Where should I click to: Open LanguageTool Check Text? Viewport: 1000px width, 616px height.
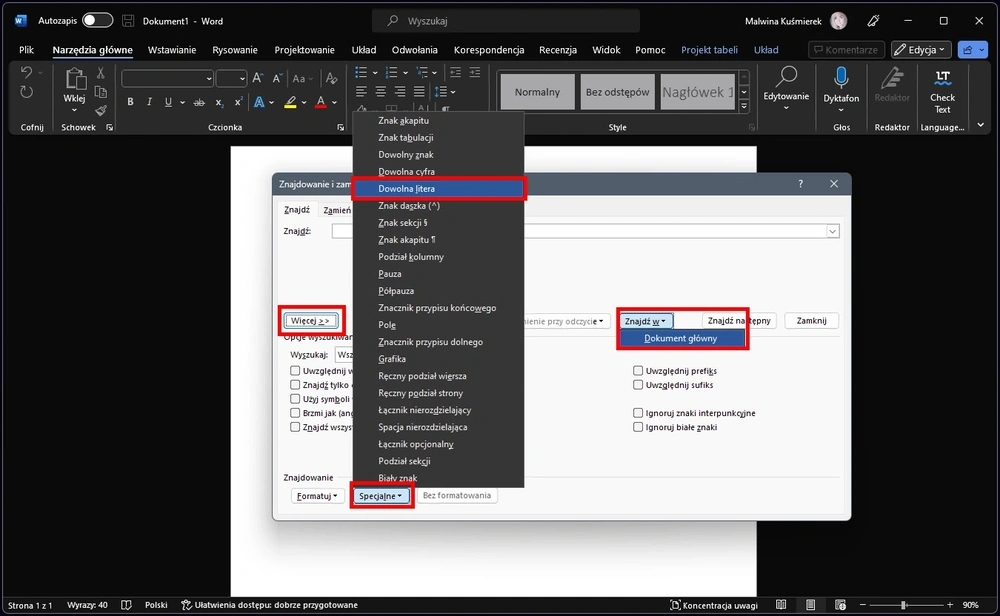942,92
